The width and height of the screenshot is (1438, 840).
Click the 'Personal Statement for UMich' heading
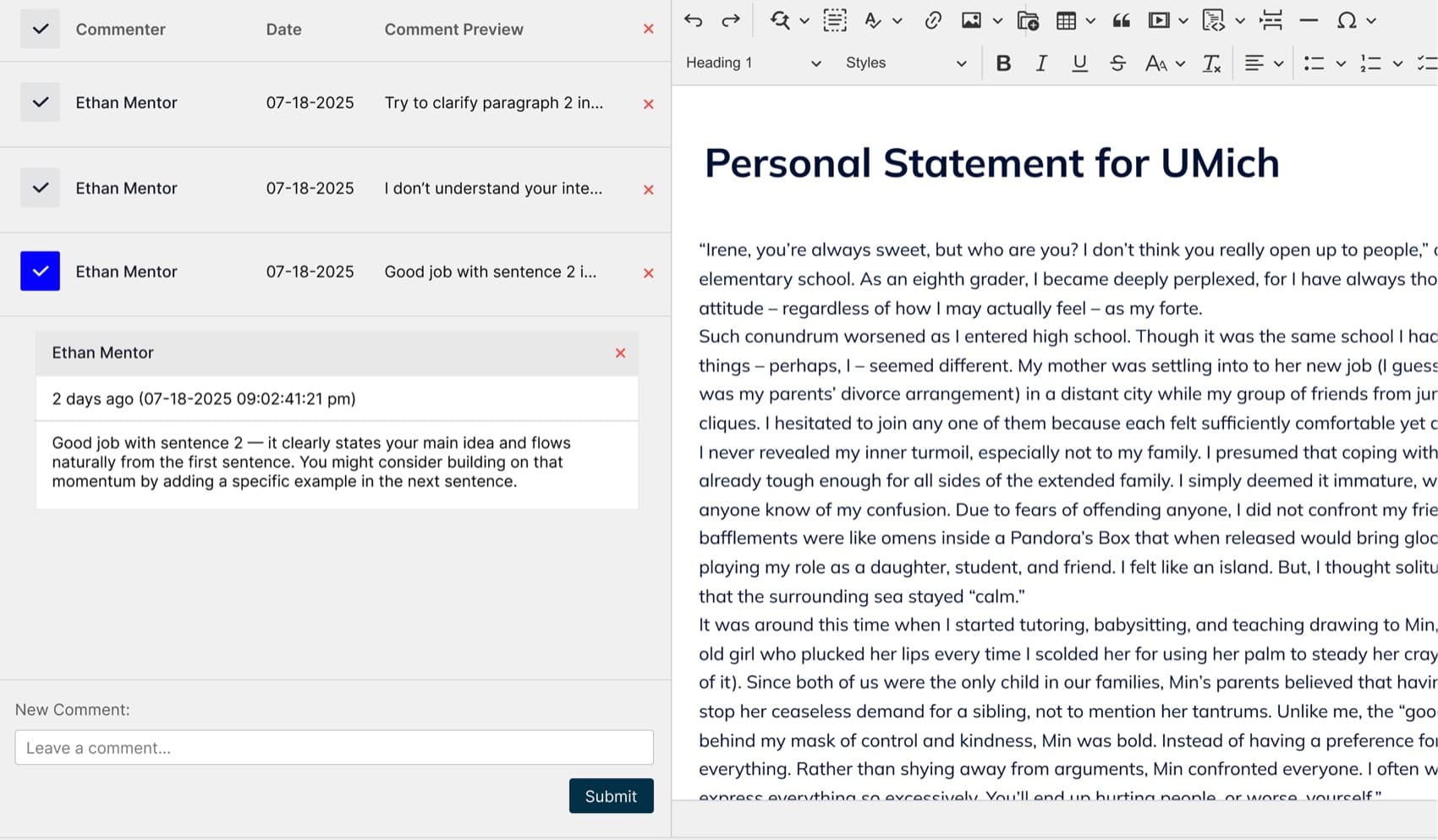(991, 162)
